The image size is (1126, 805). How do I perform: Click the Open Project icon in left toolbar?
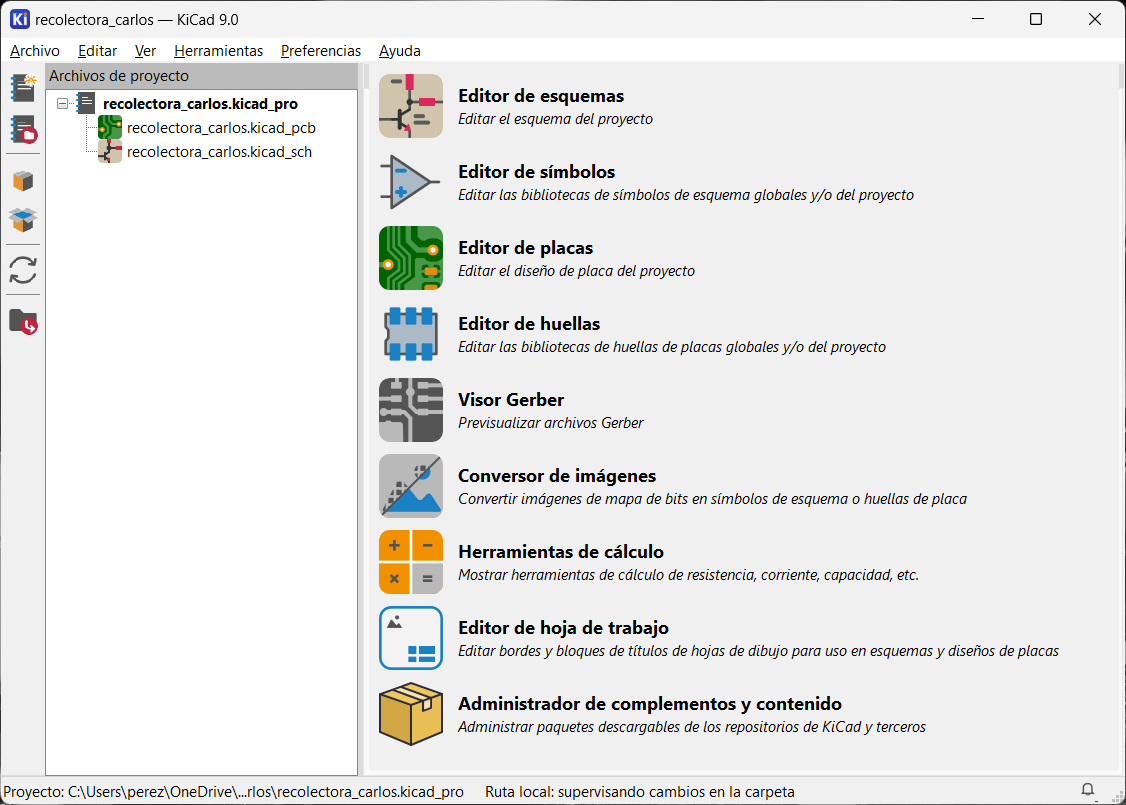[x=23, y=130]
